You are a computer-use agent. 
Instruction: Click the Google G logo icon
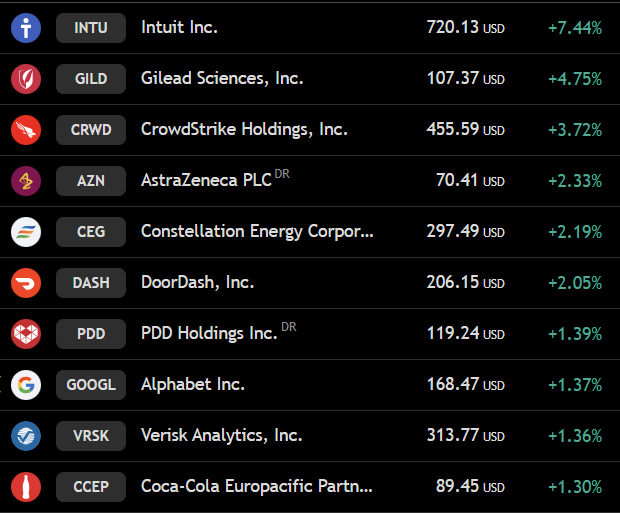point(26,385)
